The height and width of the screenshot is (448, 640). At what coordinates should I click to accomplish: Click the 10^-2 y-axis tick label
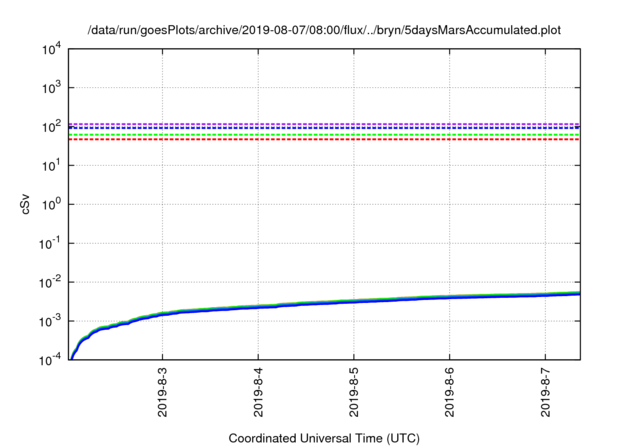point(50,282)
